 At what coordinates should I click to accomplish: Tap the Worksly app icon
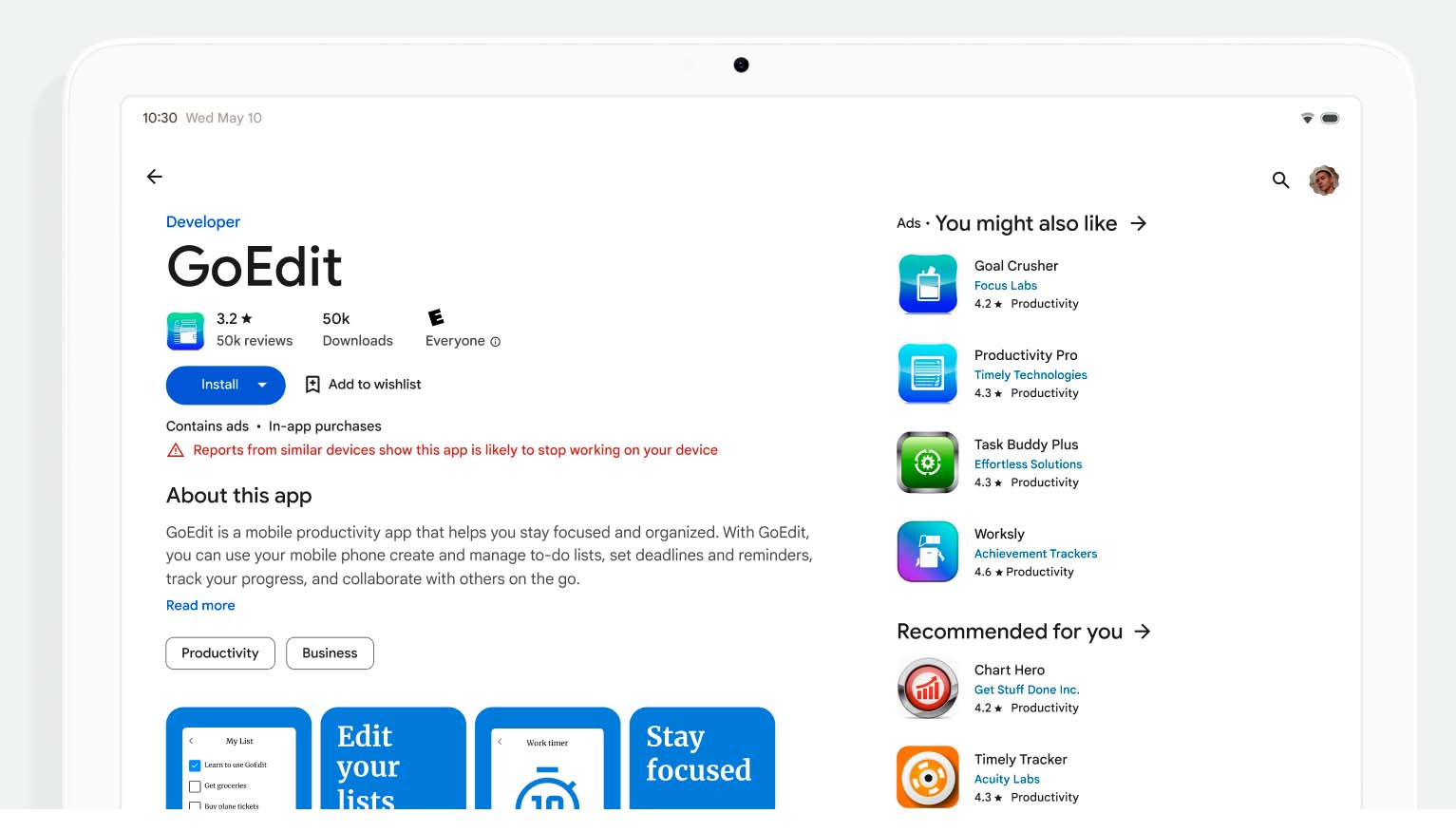click(x=927, y=552)
